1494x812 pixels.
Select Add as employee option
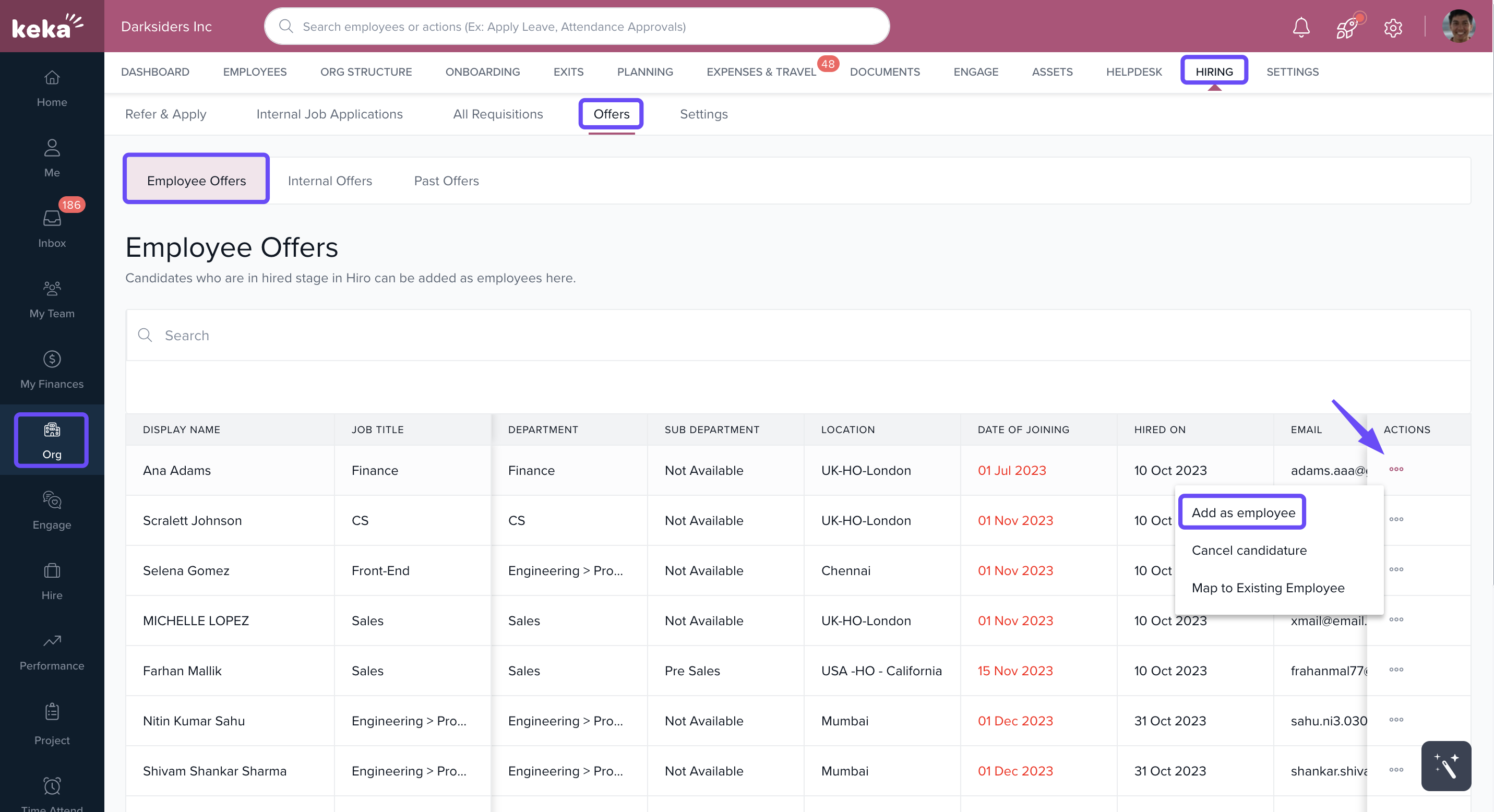pos(1243,512)
